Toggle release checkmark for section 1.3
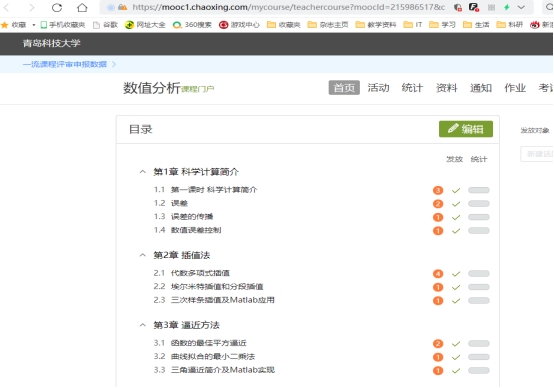554x388 pixels. pyautogui.click(x=456, y=217)
